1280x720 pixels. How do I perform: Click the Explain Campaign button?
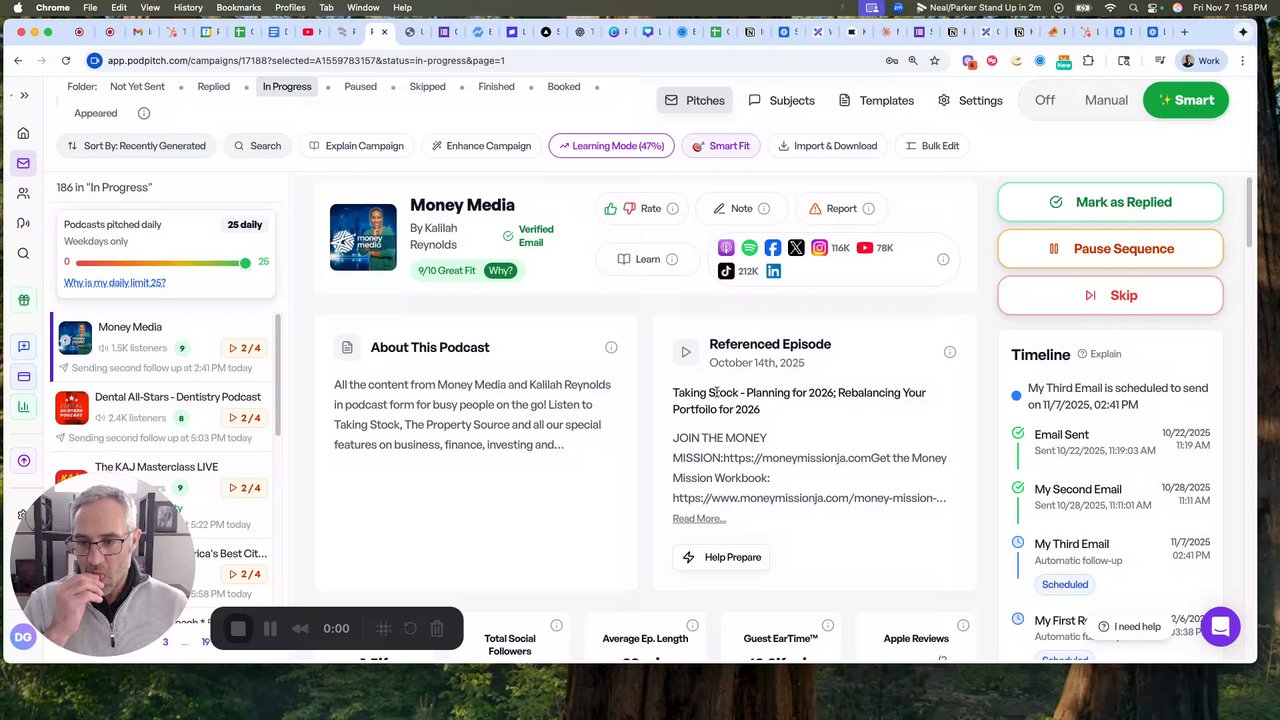(x=356, y=146)
